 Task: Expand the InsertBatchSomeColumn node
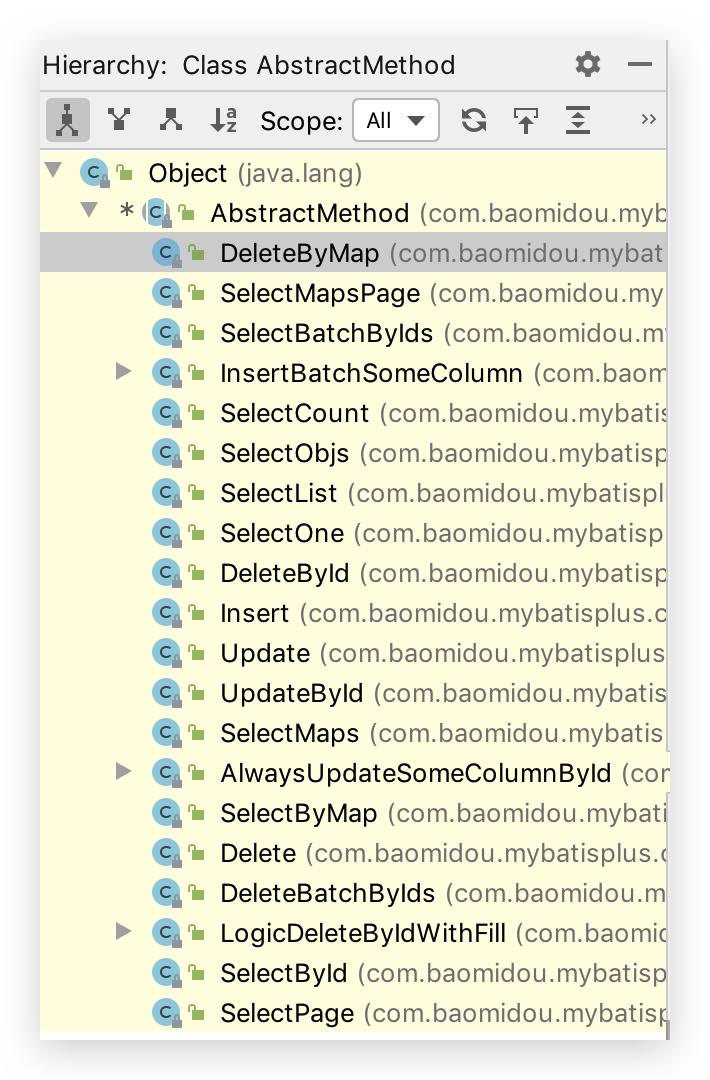tap(124, 372)
